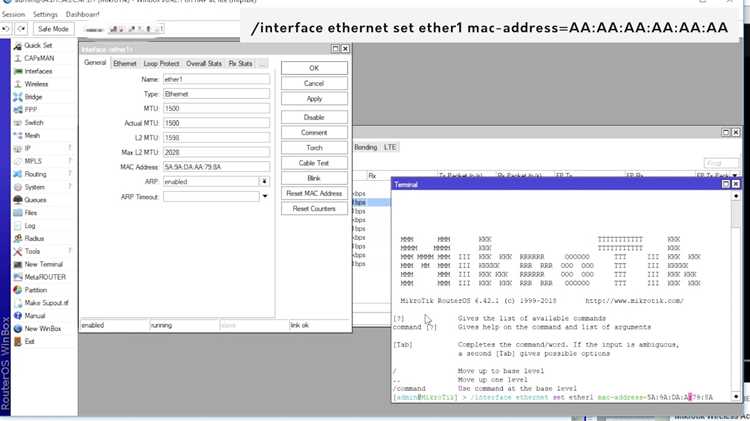Image resolution: width=750 pixels, height=421 pixels.
Task: Launch New WinBox from sidebar
Action: (43, 329)
